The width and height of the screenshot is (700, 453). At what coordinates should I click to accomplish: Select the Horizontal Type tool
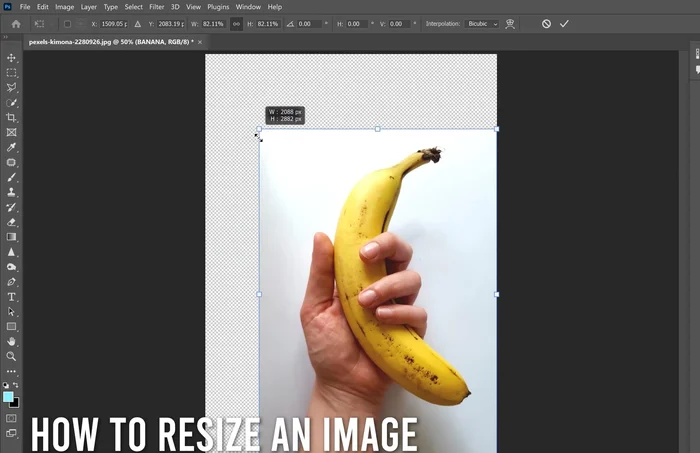(12, 297)
